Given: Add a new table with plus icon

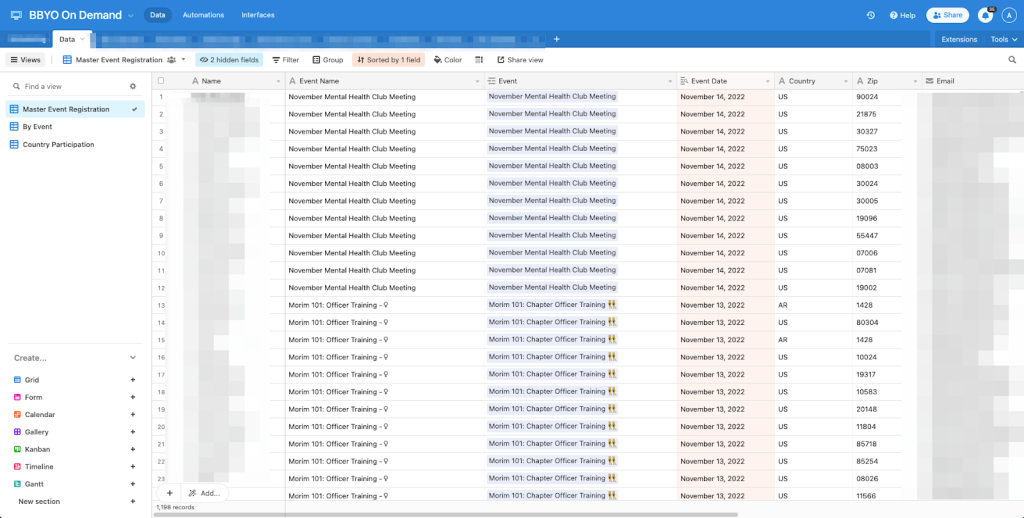Looking at the screenshot, I should click(556, 39).
